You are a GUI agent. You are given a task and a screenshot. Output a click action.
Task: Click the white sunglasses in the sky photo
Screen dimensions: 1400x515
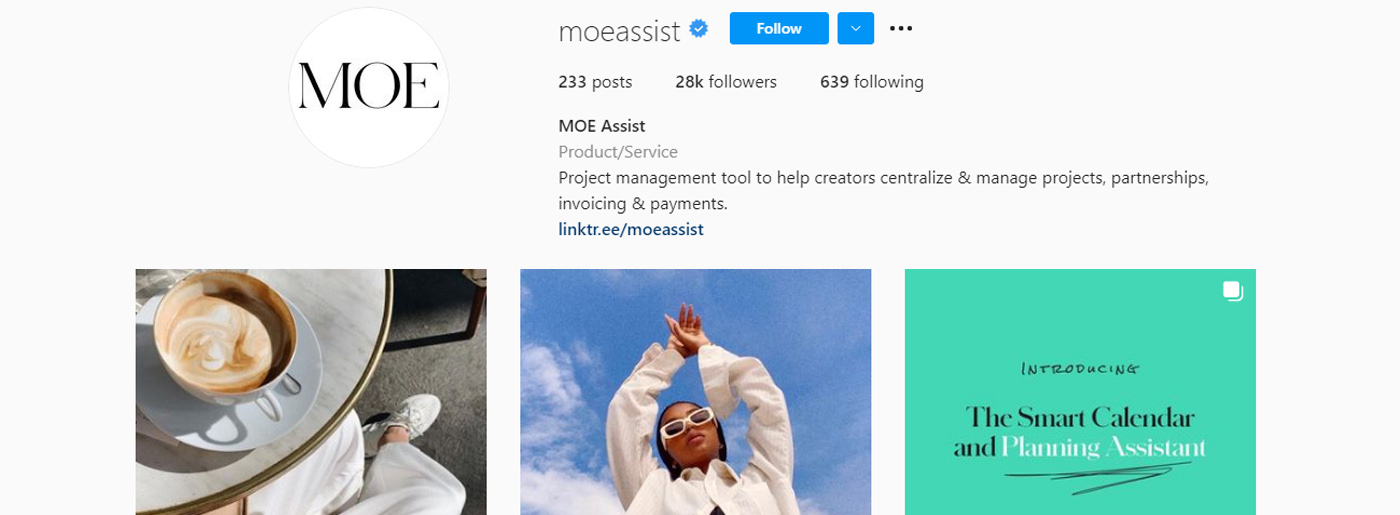point(686,421)
